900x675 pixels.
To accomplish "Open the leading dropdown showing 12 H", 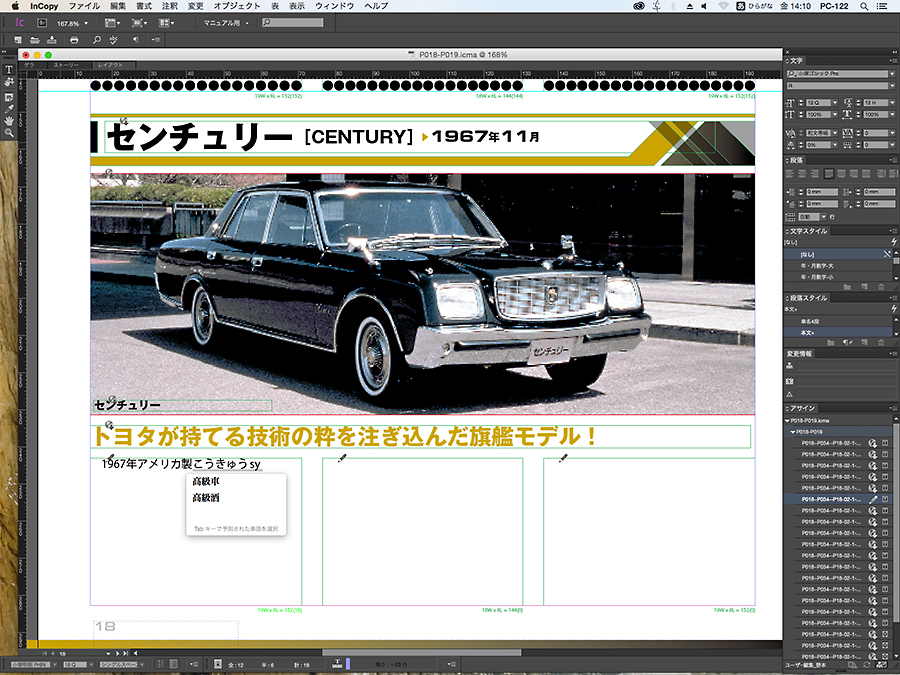I will click(x=891, y=103).
